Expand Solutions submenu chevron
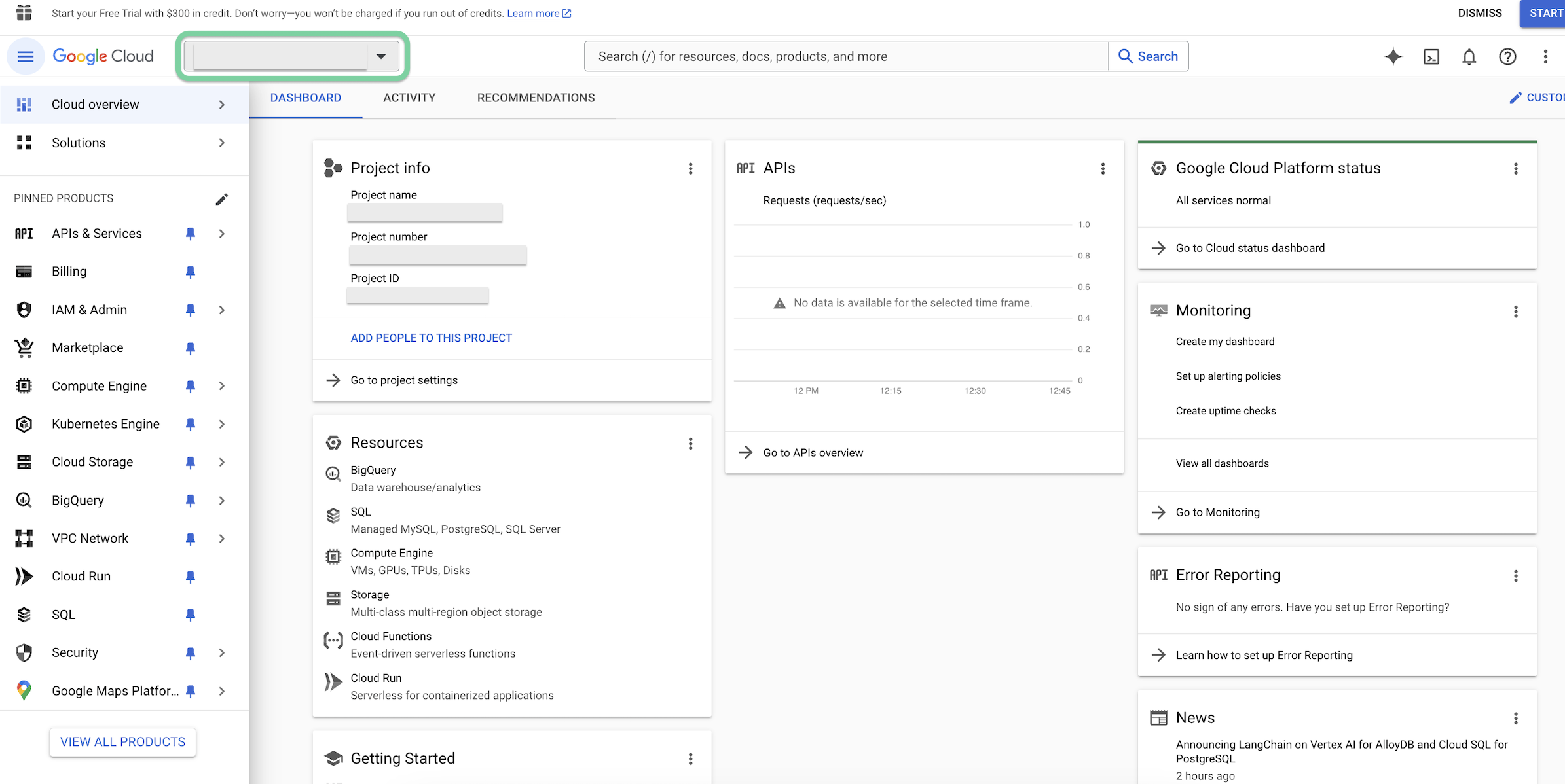 pos(222,143)
